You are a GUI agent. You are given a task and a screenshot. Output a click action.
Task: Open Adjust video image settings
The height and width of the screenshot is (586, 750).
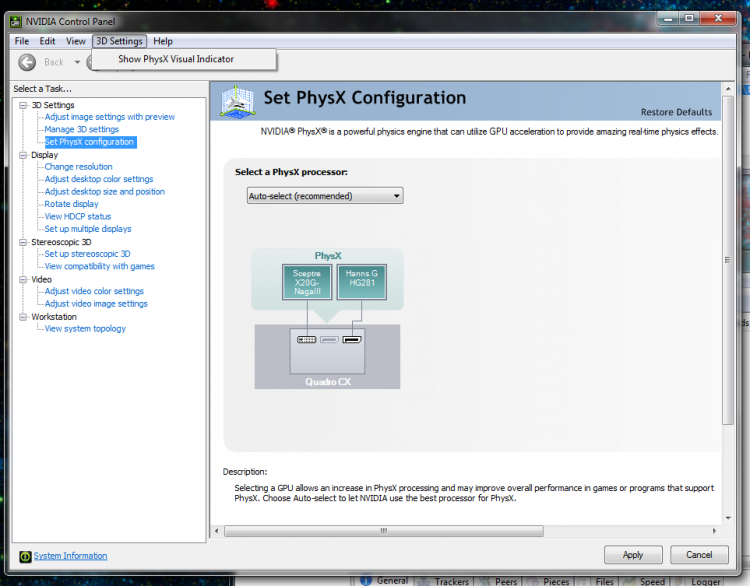coord(96,303)
